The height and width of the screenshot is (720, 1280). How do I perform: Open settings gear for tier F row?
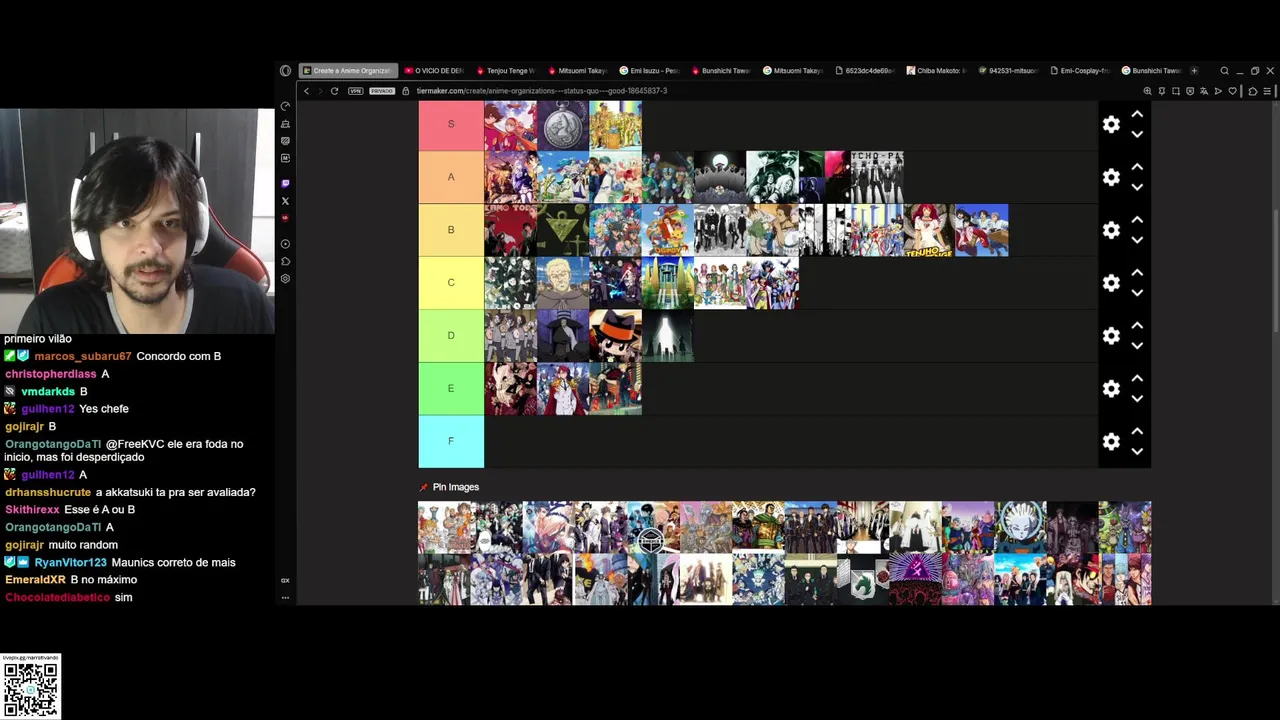click(1111, 441)
